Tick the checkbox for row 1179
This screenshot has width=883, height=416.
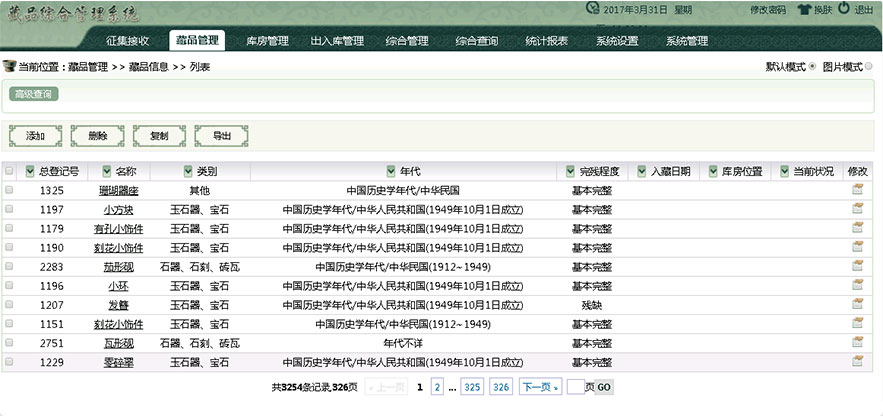tap(10, 229)
